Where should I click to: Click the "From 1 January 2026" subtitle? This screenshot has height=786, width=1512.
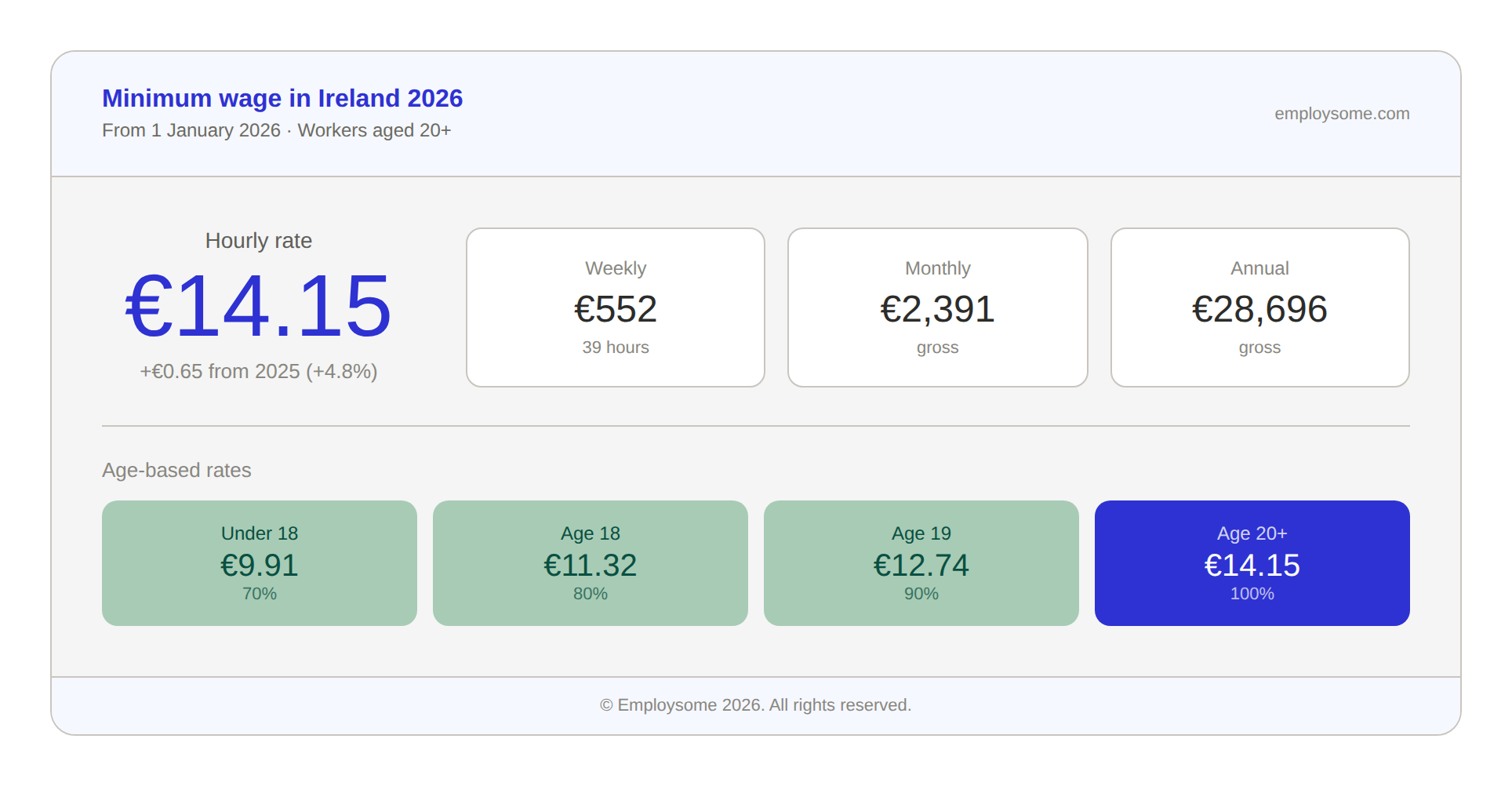[276, 130]
